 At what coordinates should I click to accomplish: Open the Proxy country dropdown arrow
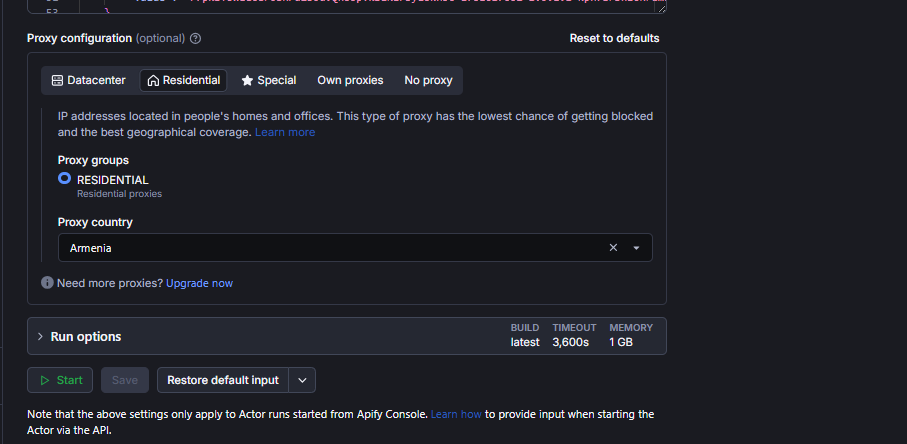click(636, 248)
